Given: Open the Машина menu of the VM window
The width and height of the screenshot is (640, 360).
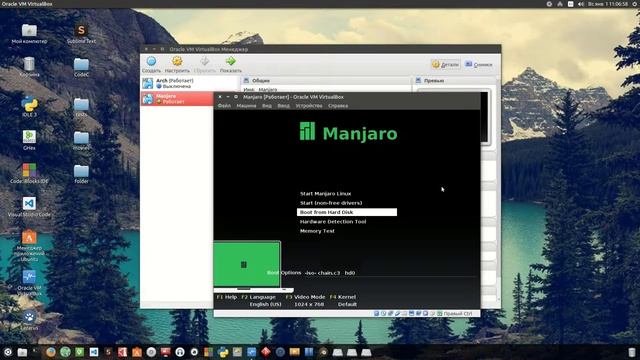Looking at the screenshot, I should (x=246, y=106).
